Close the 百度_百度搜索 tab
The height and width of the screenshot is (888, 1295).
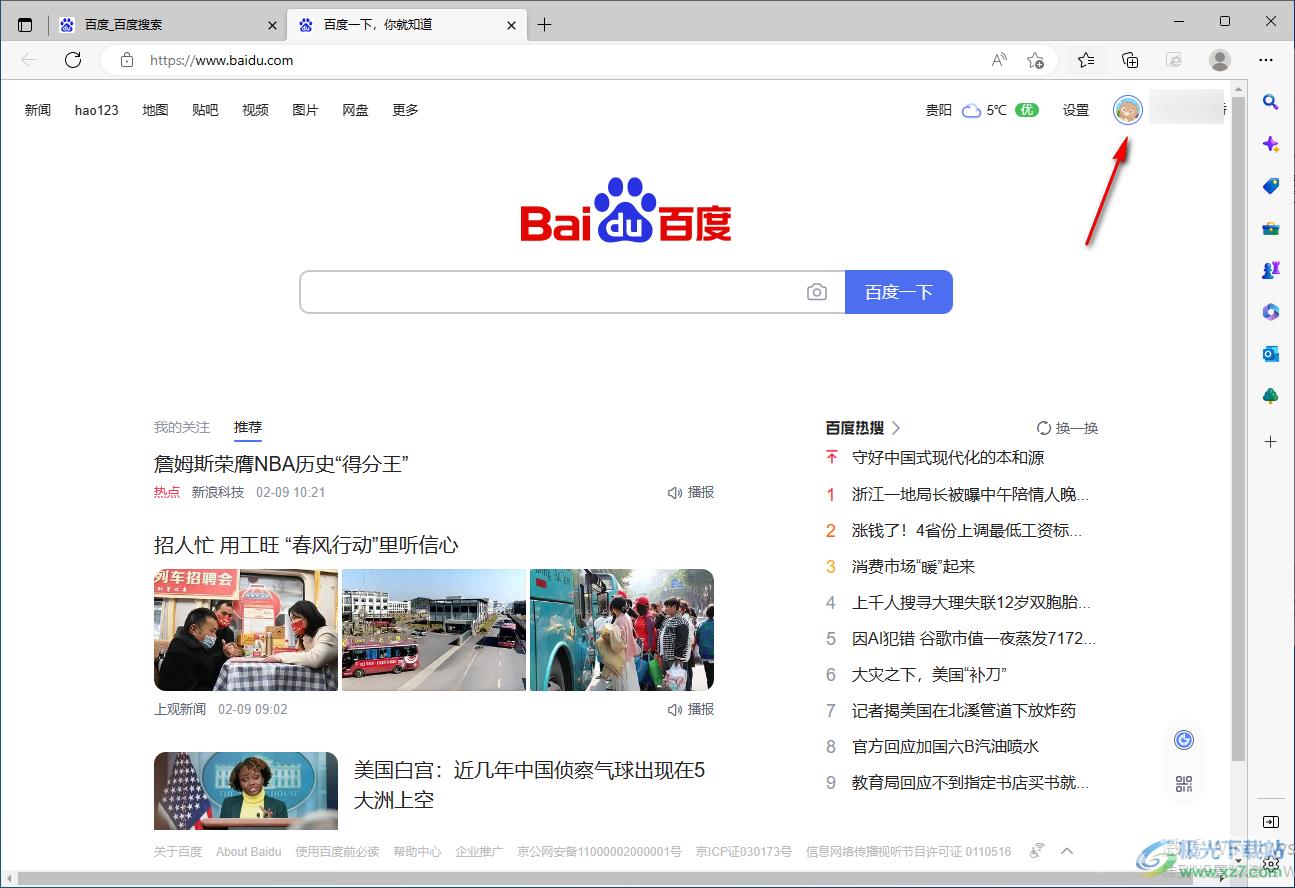coord(273,25)
